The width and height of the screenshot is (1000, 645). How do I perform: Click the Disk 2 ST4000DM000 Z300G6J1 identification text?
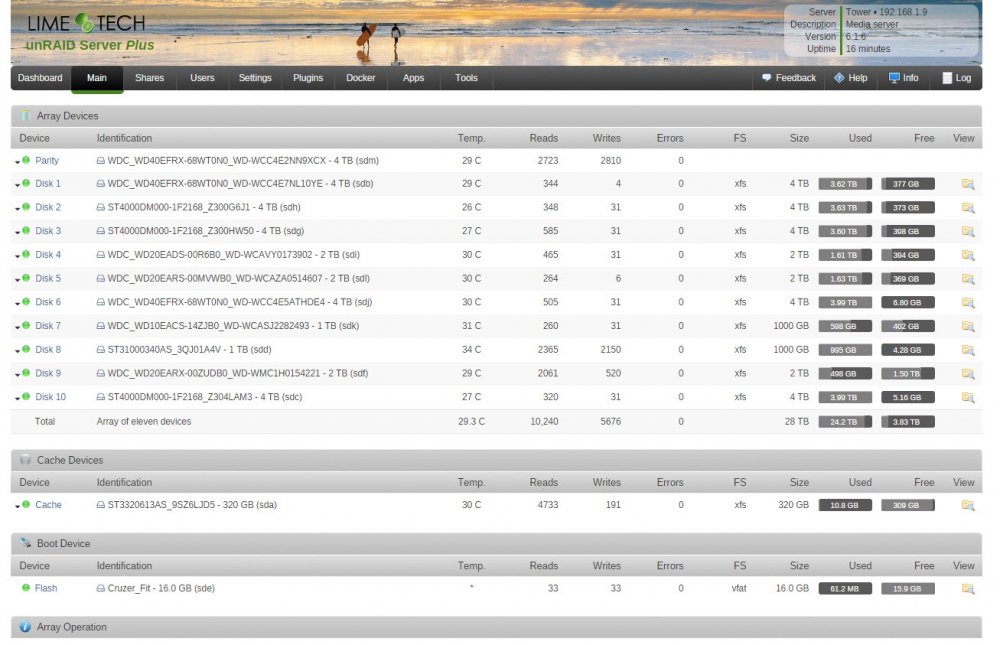(x=203, y=207)
